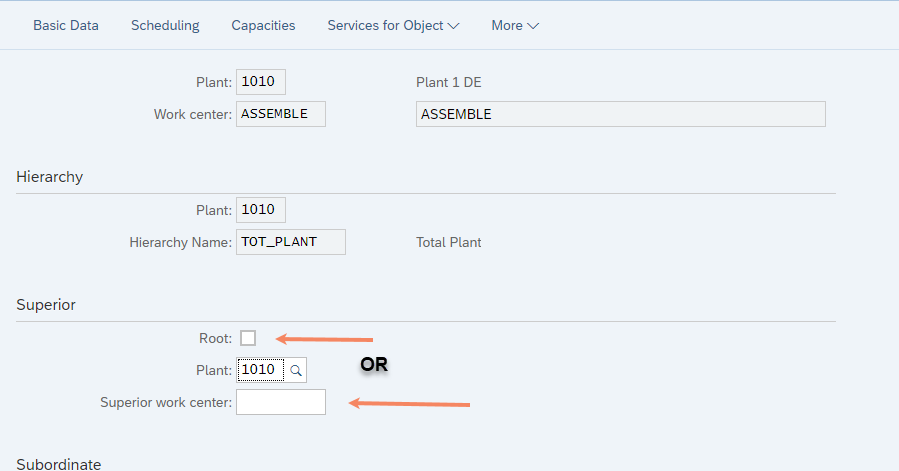Click the Total Plant description text
The height and width of the screenshot is (471, 899).
pyautogui.click(x=449, y=243)
